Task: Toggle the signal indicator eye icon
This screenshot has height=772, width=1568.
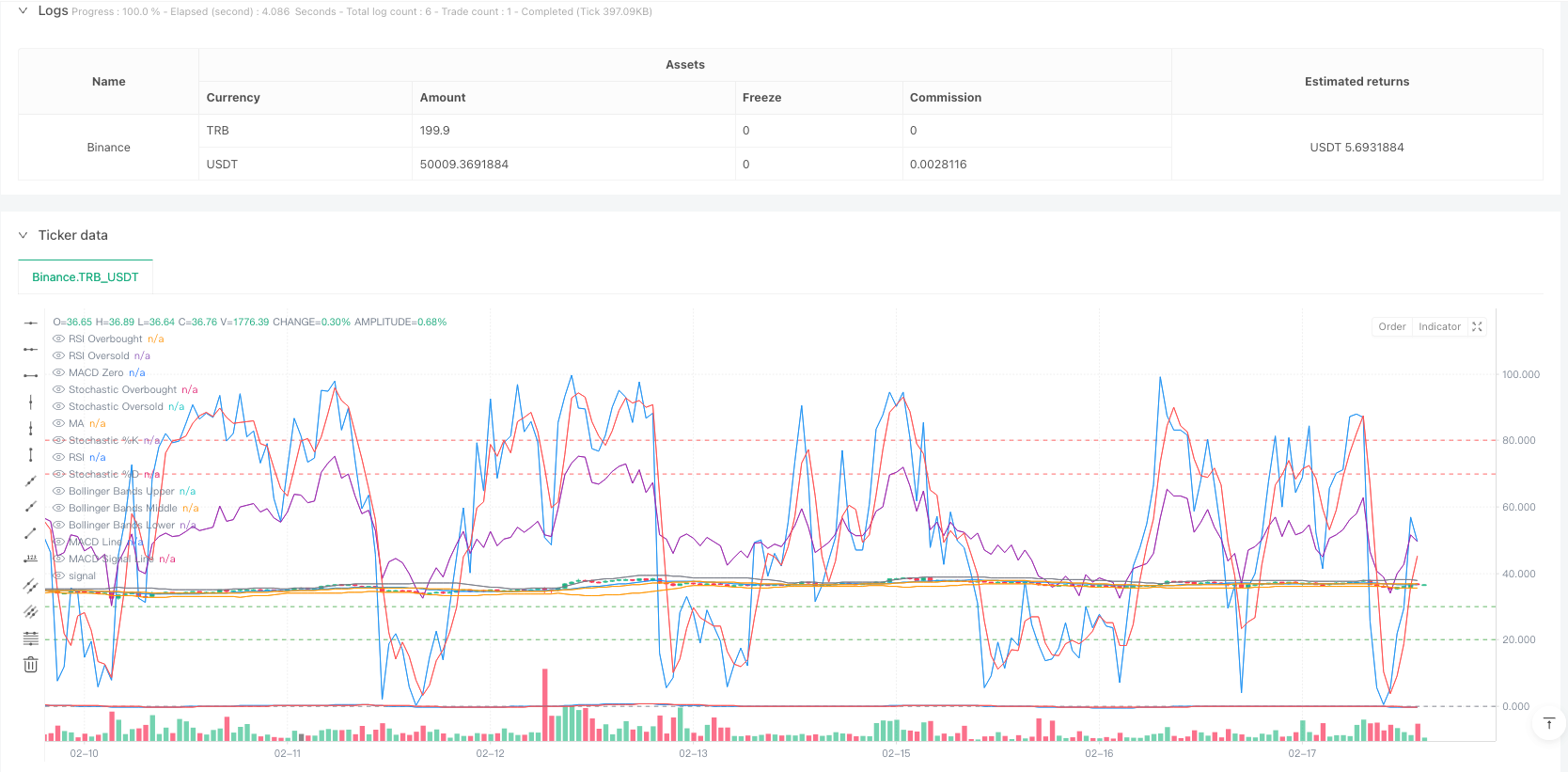Action: click(58, 575)
